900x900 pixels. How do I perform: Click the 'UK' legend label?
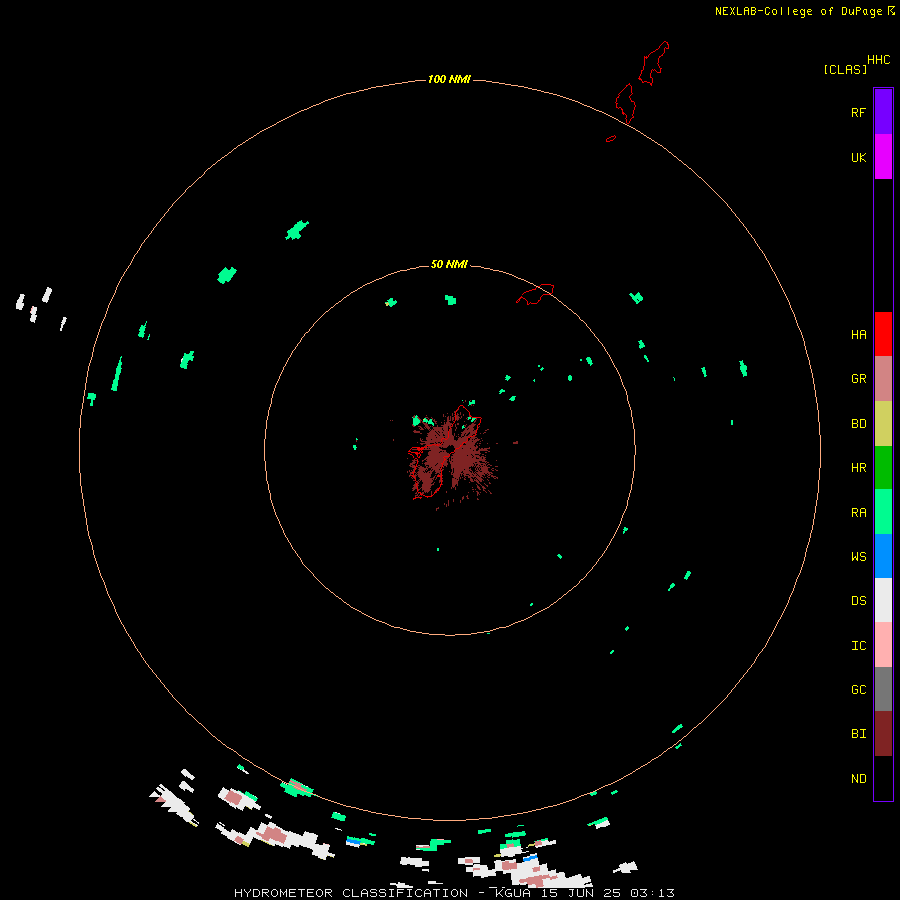[859, 157]
